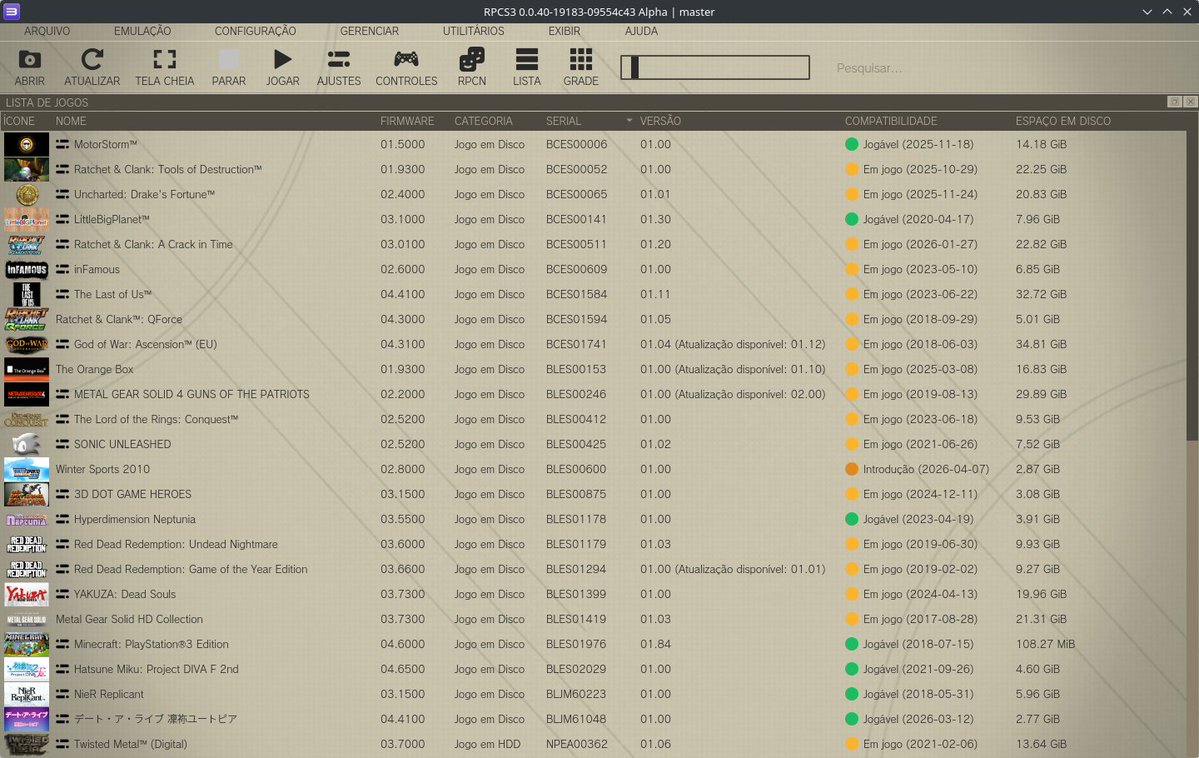Click config icon beside Hyperdimension Neptunia
The image size is (1199, 758).
(62, 519)
